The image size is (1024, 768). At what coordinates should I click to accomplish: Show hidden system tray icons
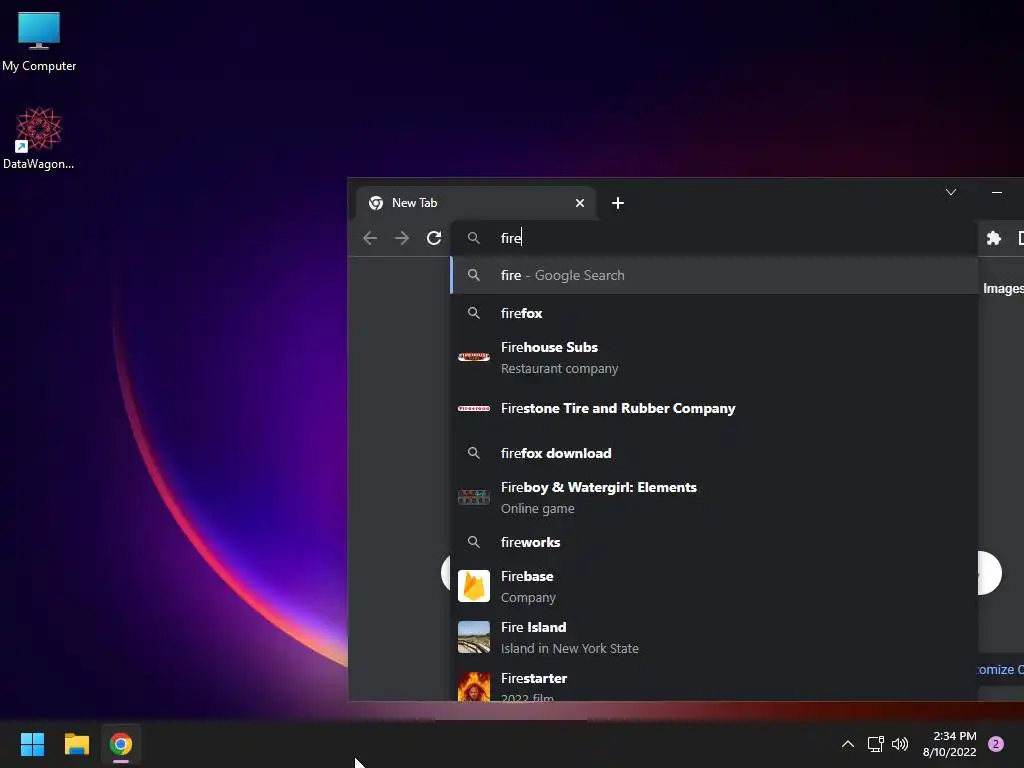click(848, 744)
